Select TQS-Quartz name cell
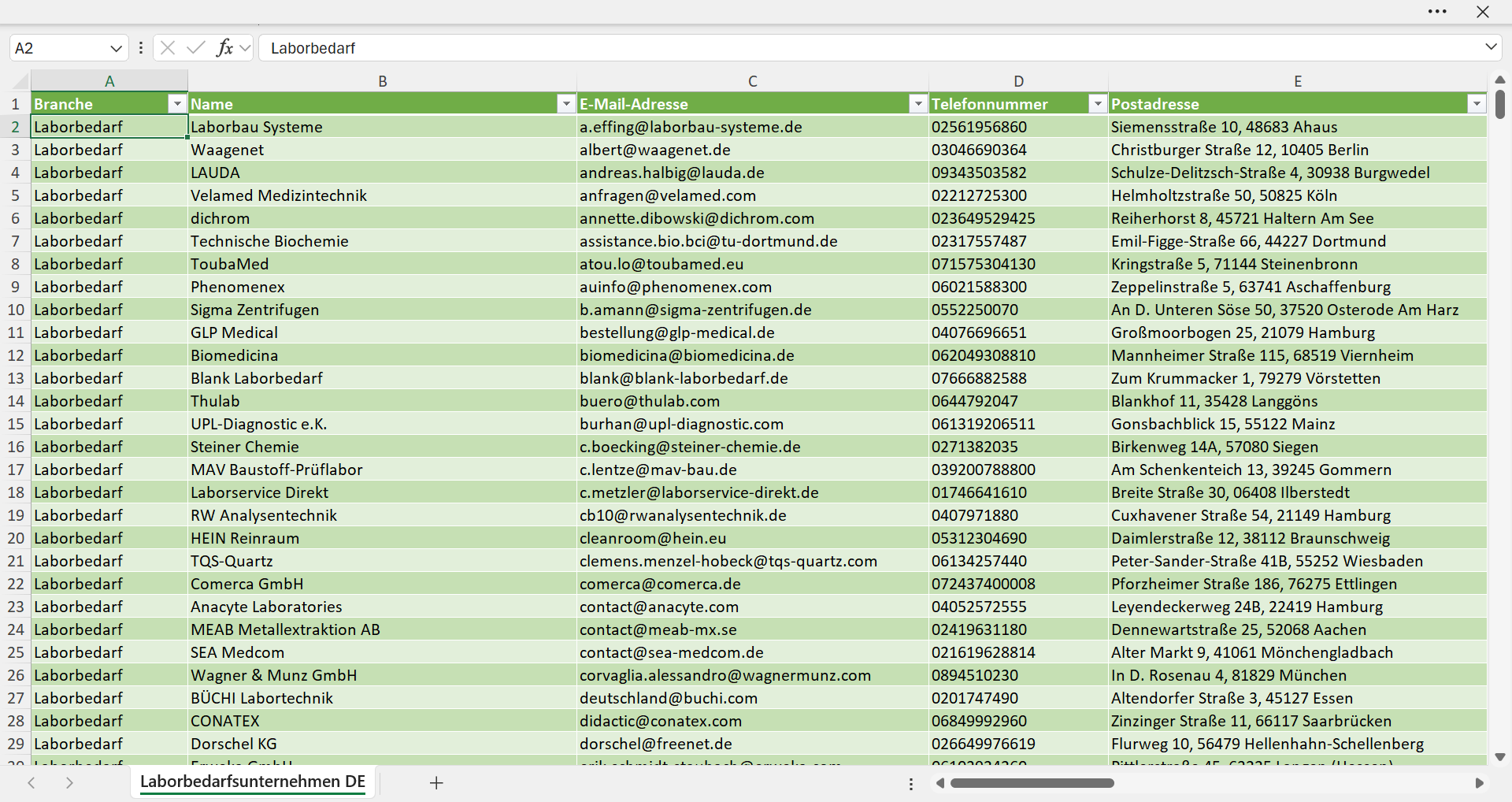Screen dimensions: 1512x802 pyautogui.click(x=383, y=561)
